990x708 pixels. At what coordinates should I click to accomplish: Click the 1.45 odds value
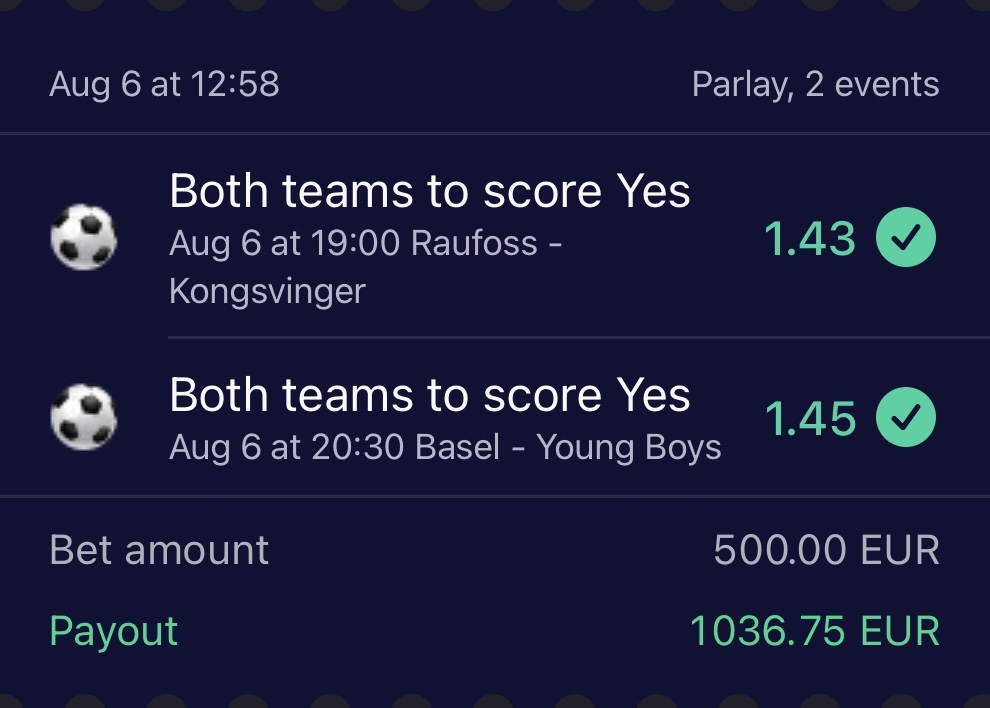[810, 418]
